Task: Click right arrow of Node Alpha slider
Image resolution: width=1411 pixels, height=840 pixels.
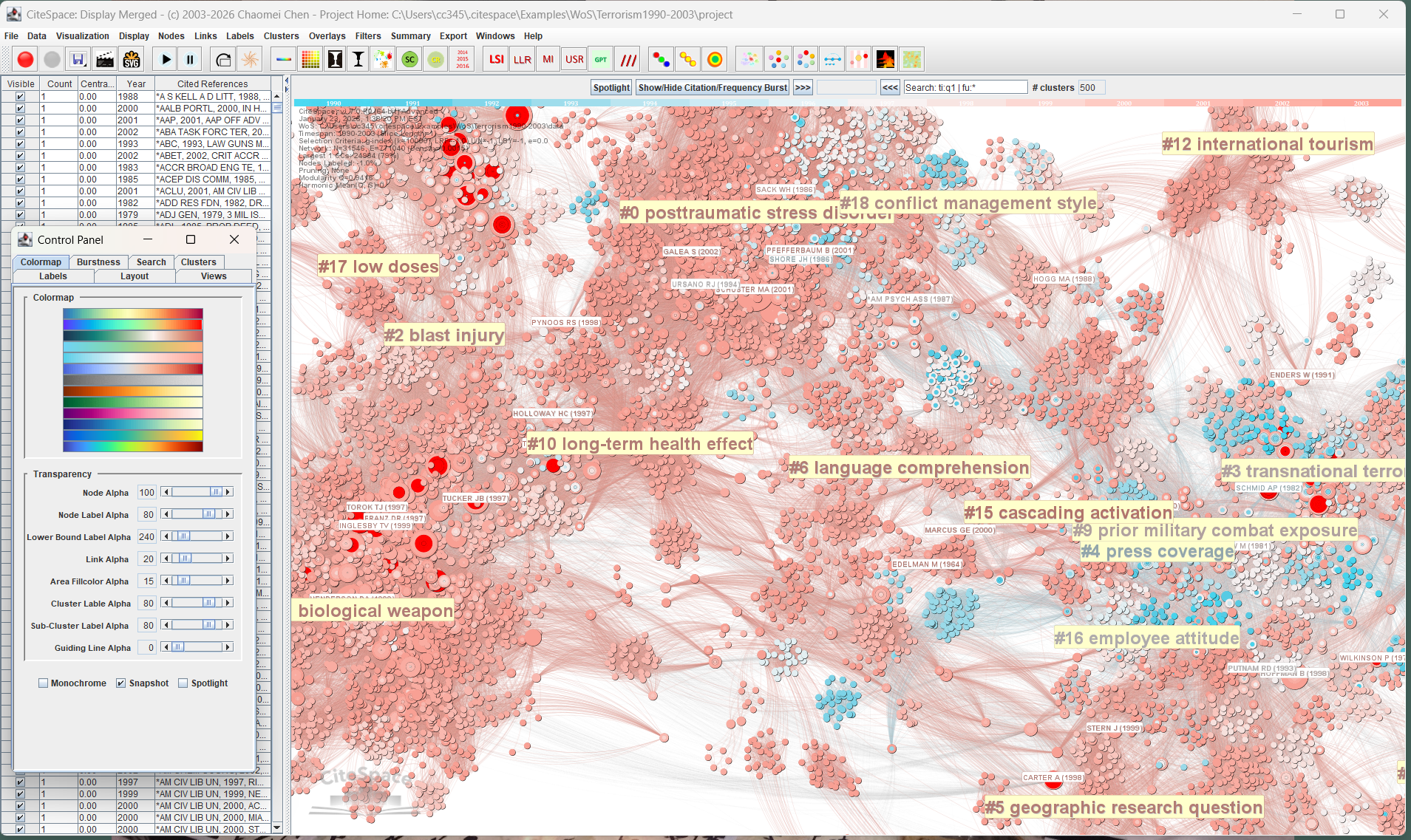Action: tap(228, 492)
